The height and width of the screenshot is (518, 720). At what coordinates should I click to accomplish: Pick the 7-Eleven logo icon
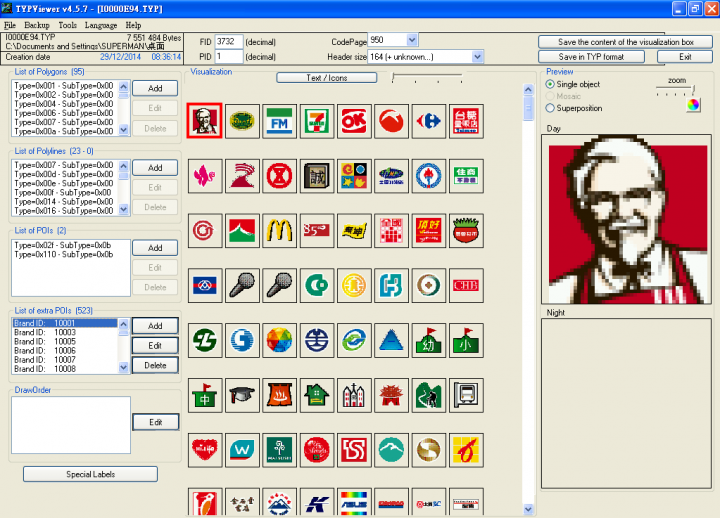[x=316, y=121]
